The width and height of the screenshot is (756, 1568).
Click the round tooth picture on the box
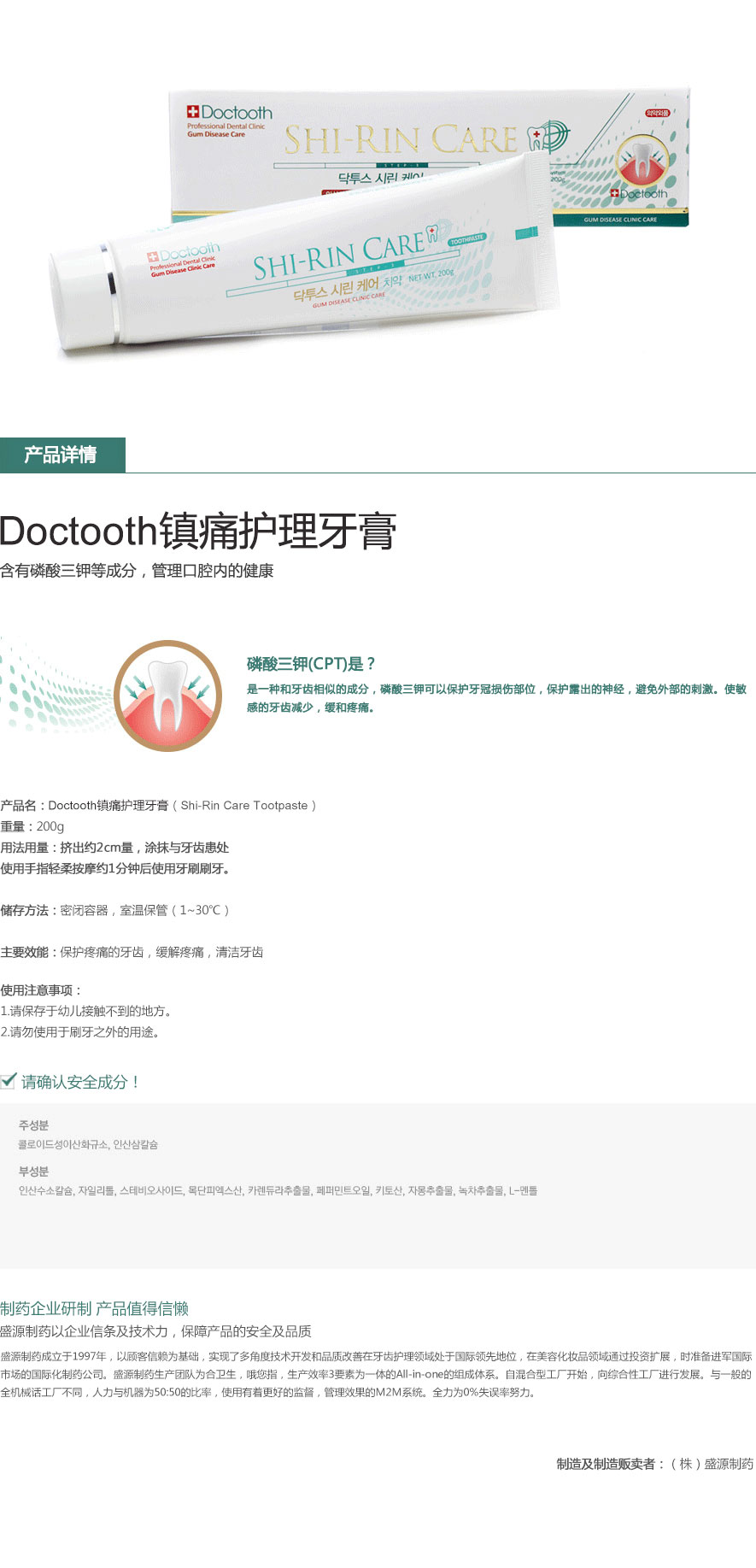tap(642, 161)
